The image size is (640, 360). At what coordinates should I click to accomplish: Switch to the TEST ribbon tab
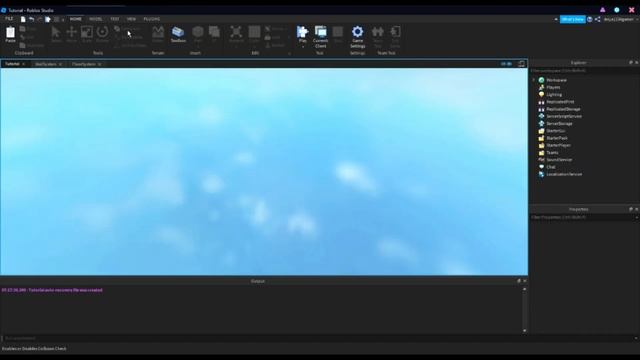tap(115, 19)
